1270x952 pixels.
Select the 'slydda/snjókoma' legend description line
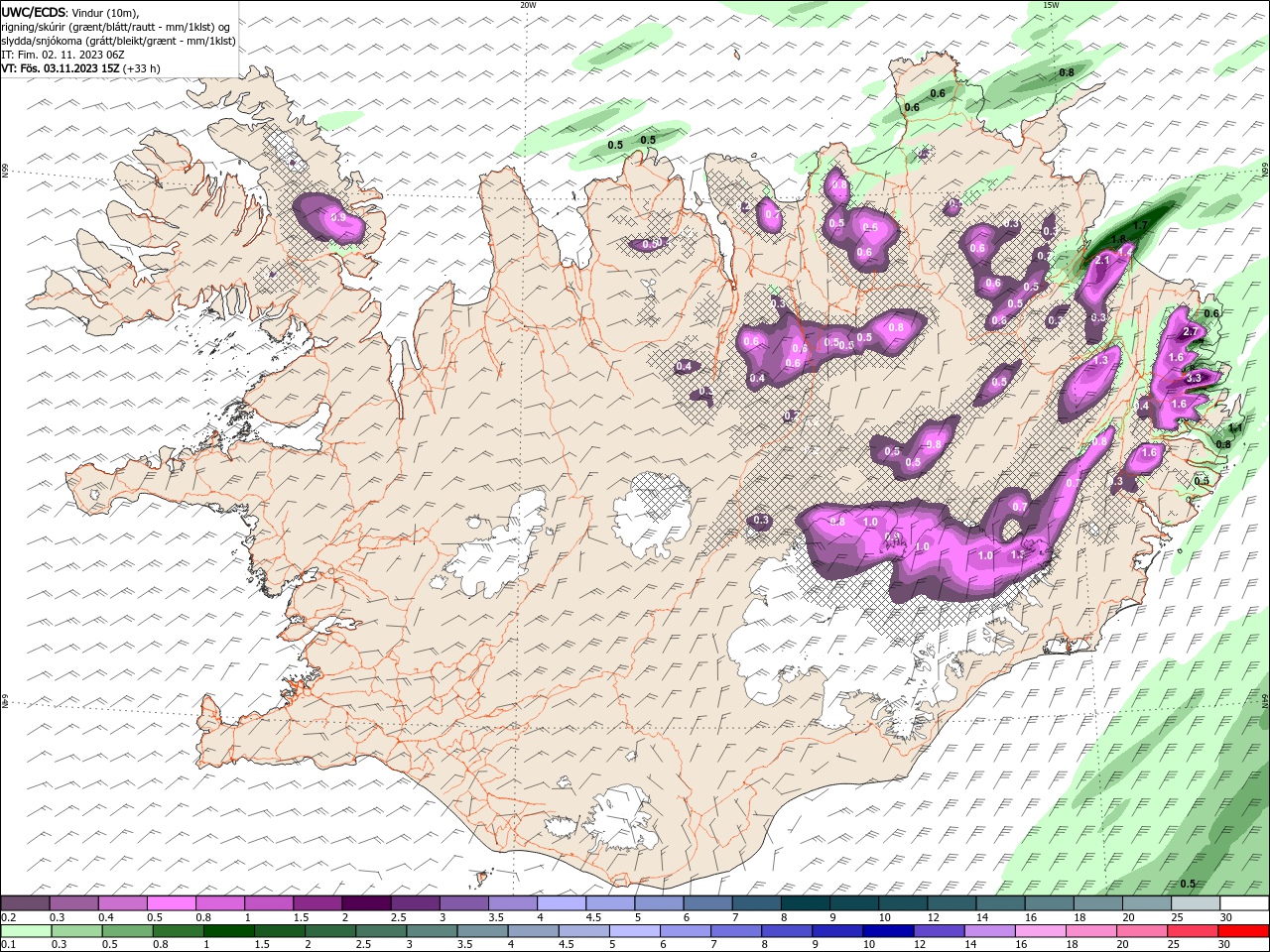119,41
